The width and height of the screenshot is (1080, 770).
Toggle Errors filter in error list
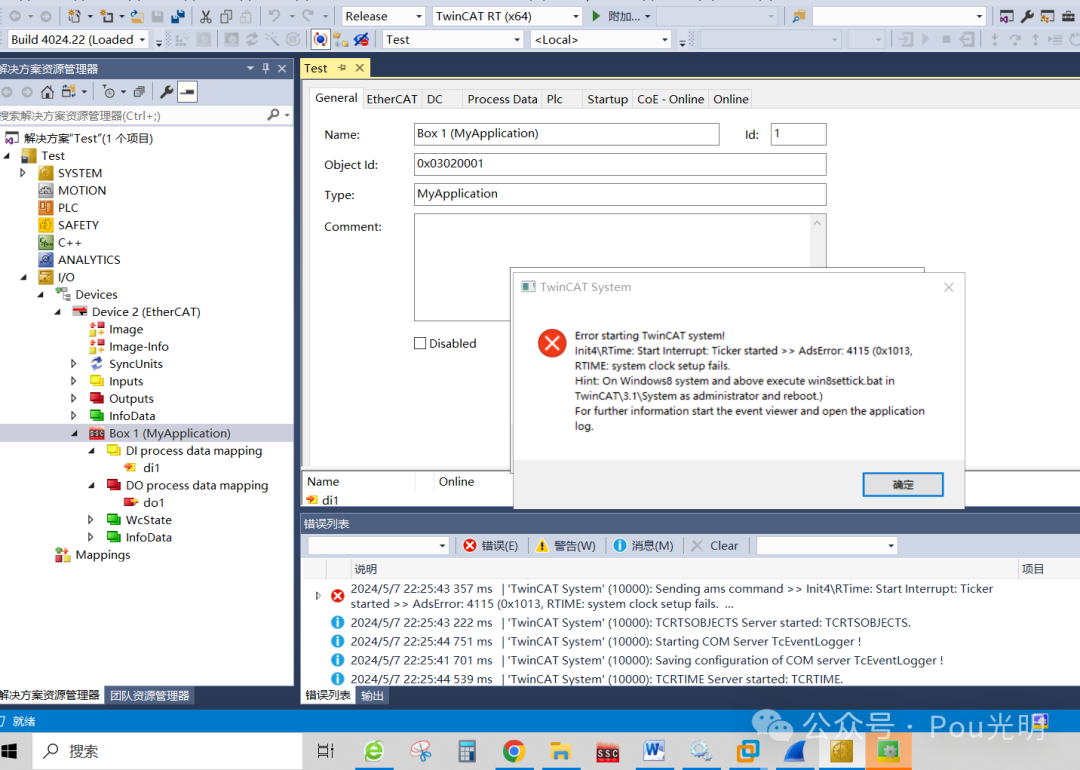coord(490,545)
